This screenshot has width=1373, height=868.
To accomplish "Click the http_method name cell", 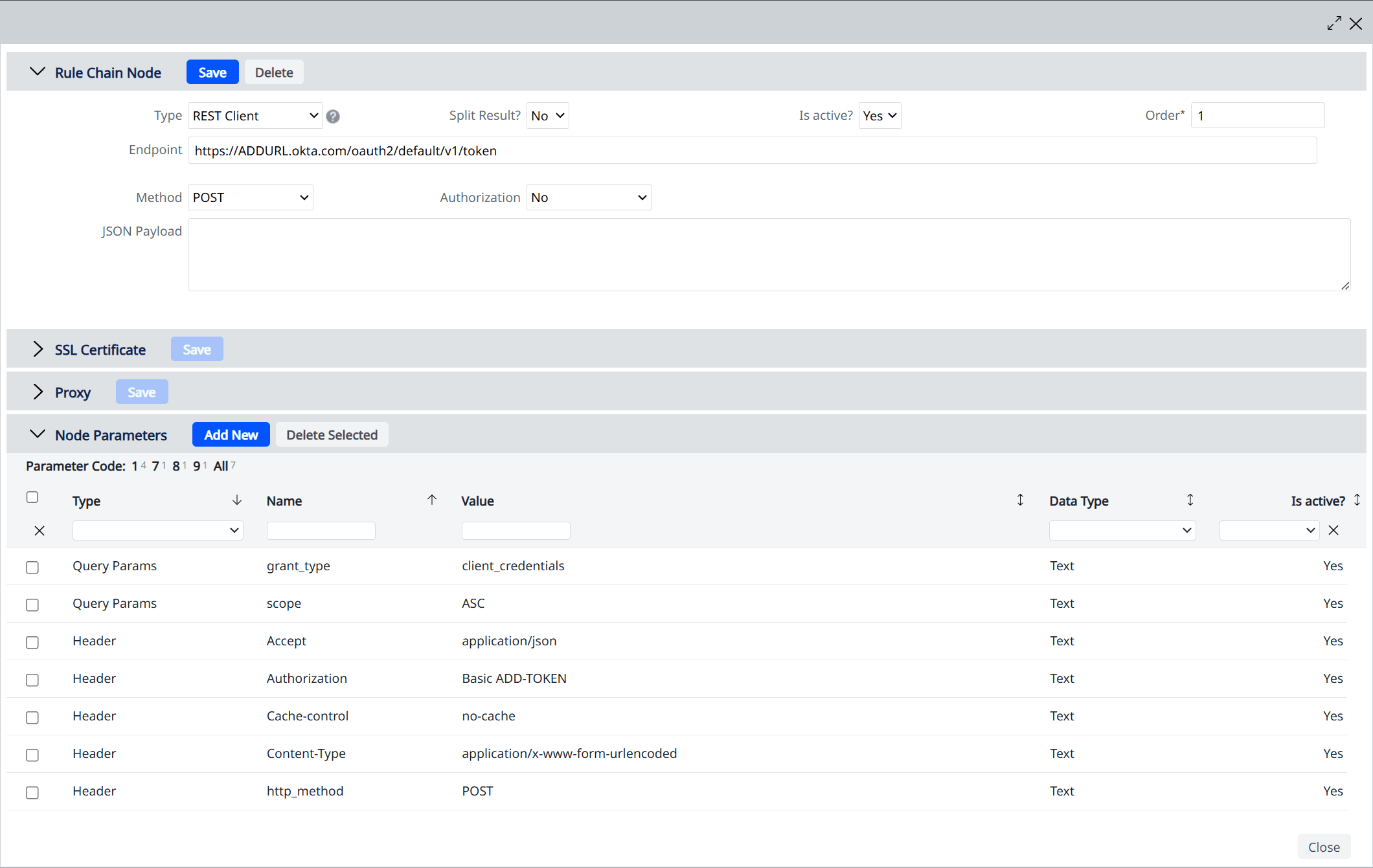I will (305, 791).
